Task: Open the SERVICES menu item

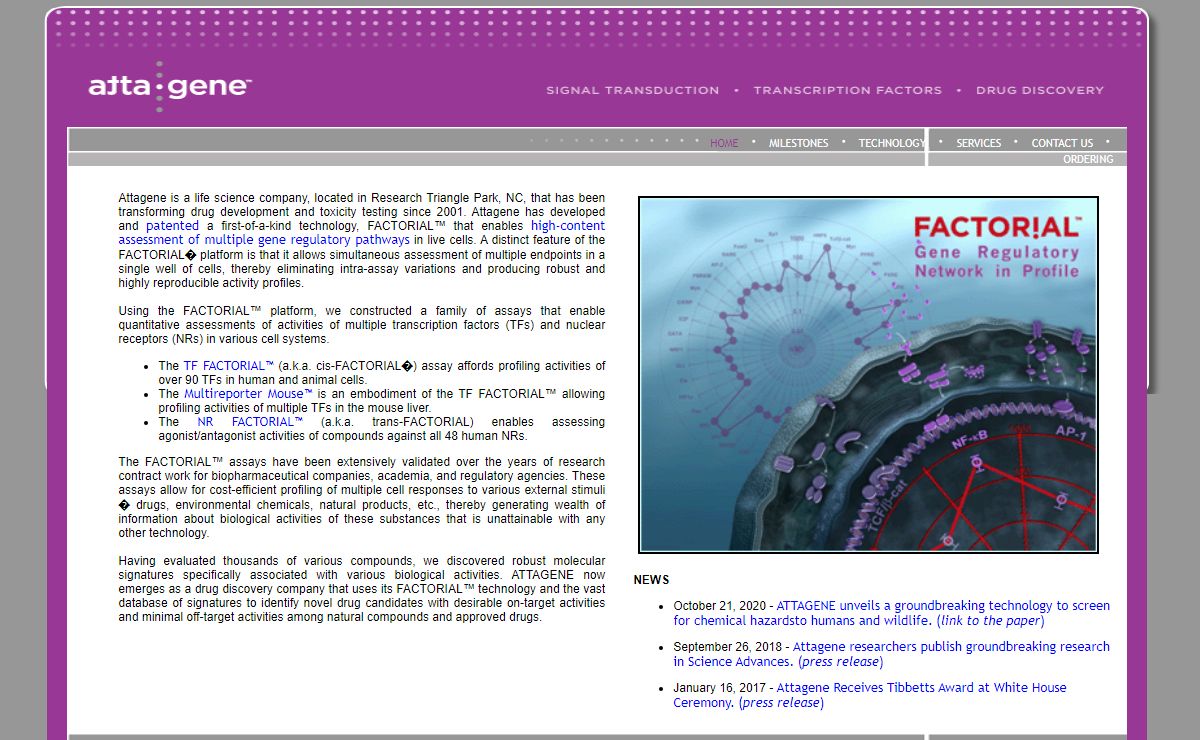Action: click(978, 143)
